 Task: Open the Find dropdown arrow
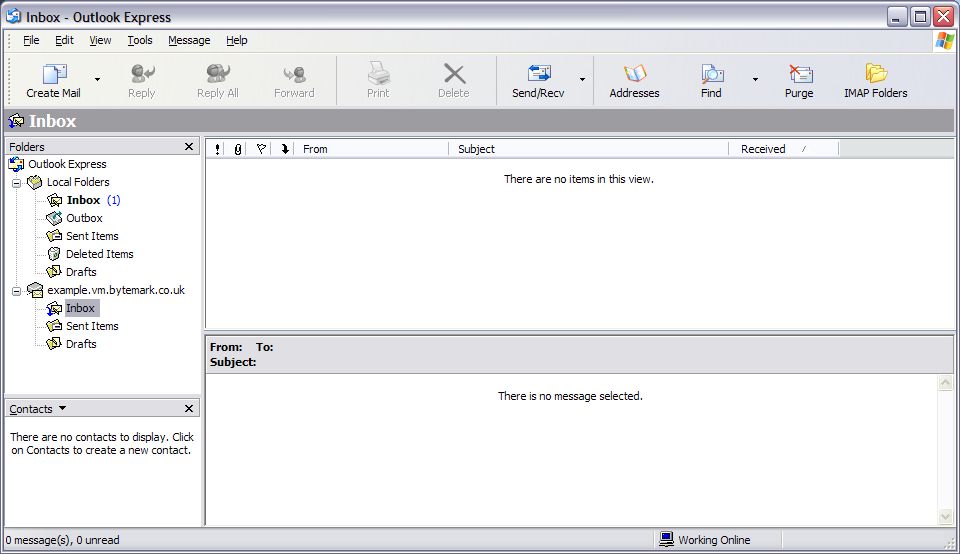[755, 80]
